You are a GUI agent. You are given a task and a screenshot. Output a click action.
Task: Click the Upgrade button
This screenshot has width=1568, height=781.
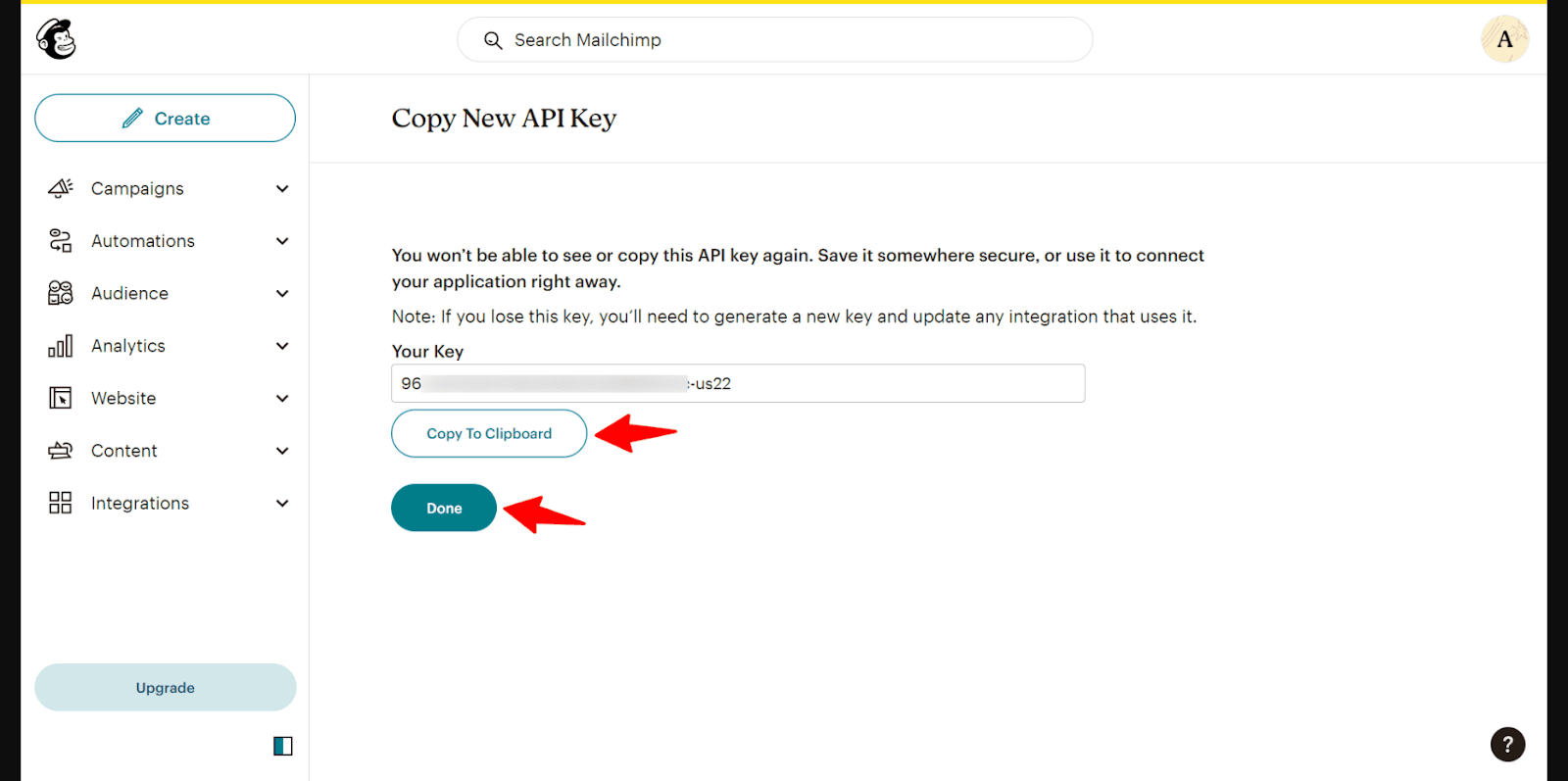click(165, 688)
